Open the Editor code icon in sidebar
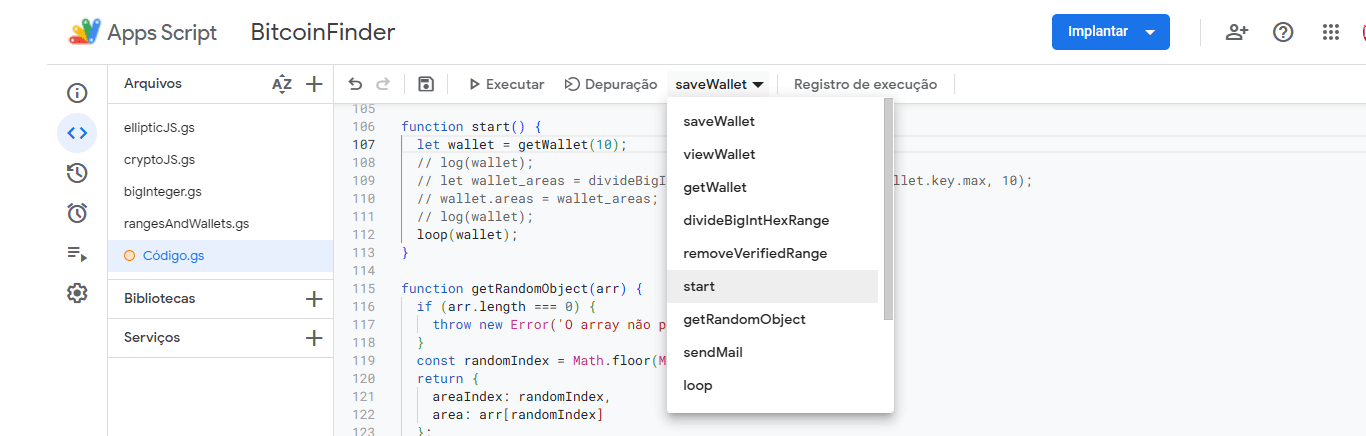The width and height of the screenshot is (1366, 436). (77, 133)
